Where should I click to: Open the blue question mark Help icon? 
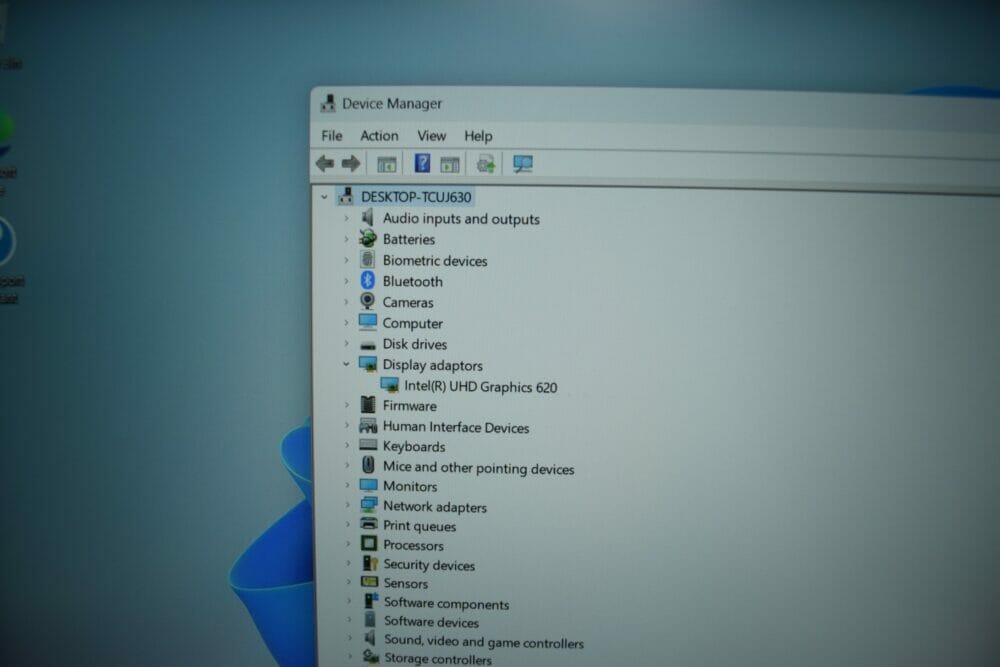[x=422, y=163]
